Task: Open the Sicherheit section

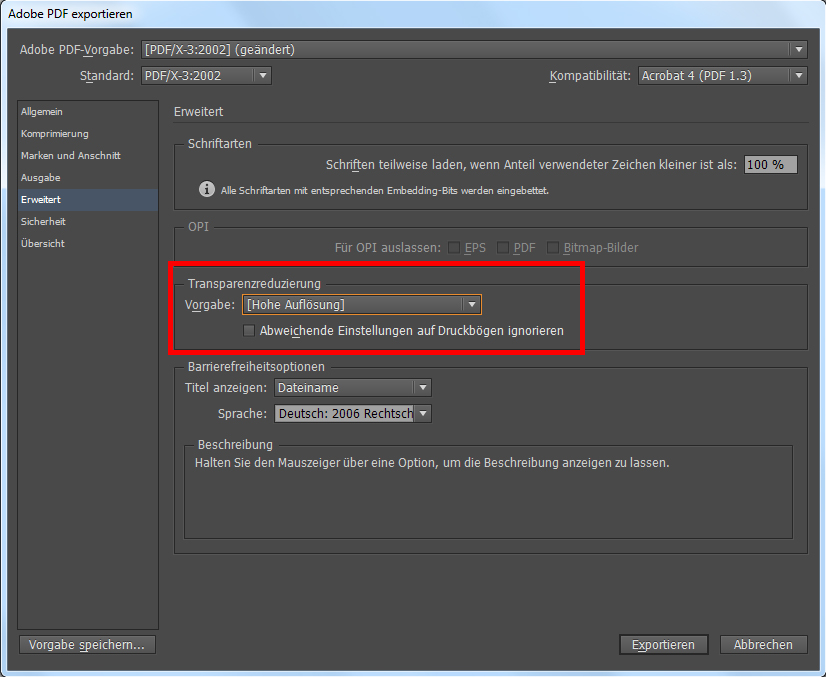Action: click(43, 222)
